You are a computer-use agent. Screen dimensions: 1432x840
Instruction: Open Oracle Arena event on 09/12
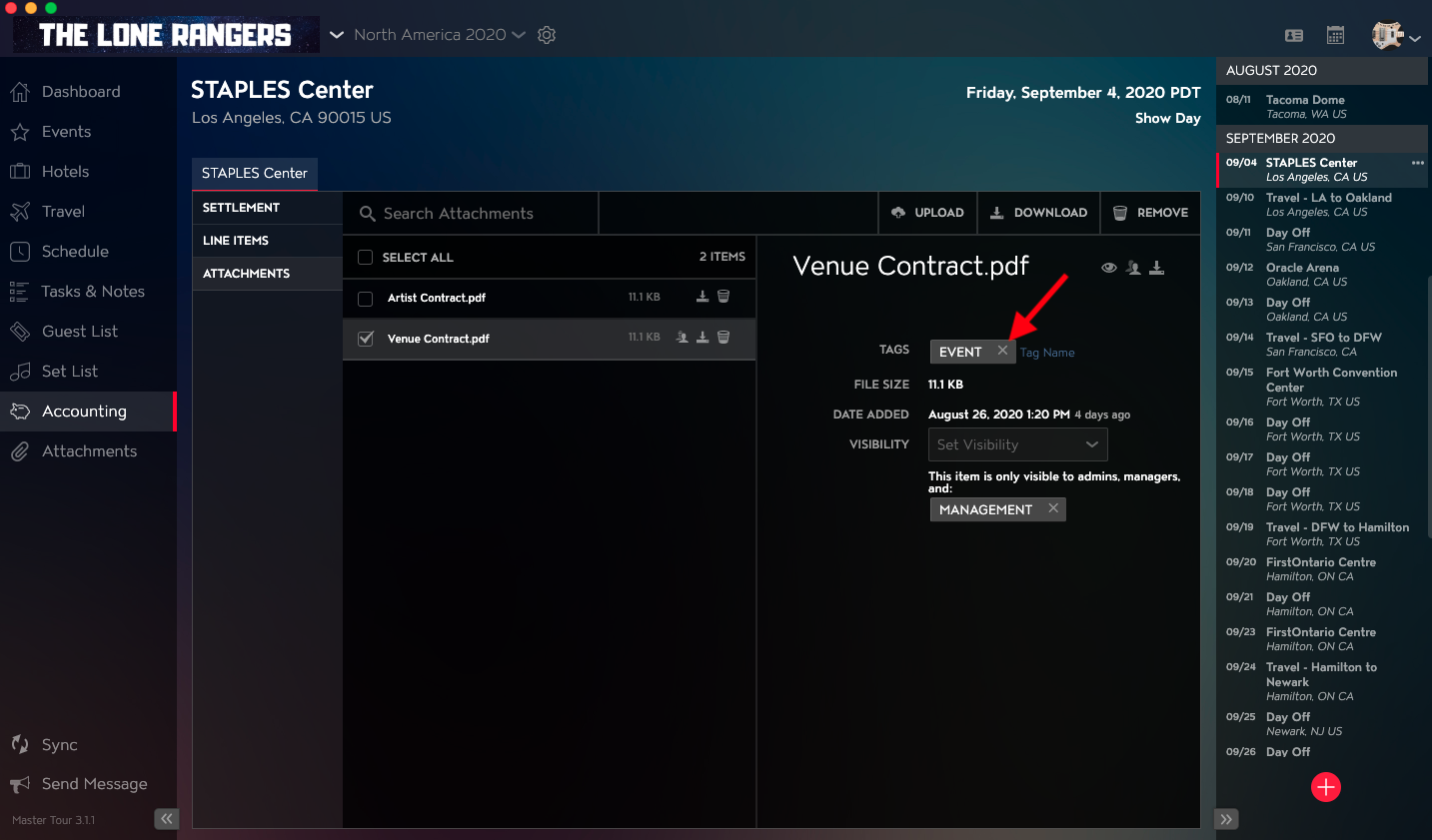[x=1322, y=275]
